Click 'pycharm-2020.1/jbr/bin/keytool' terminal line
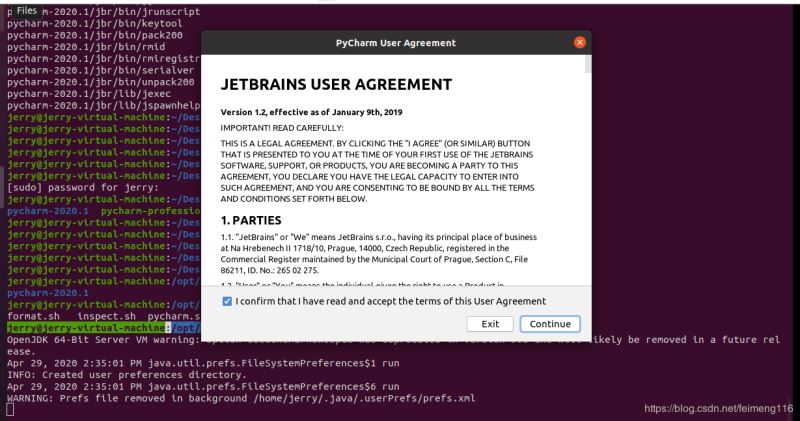The image size is (800, 421). [x=95, y=23]
